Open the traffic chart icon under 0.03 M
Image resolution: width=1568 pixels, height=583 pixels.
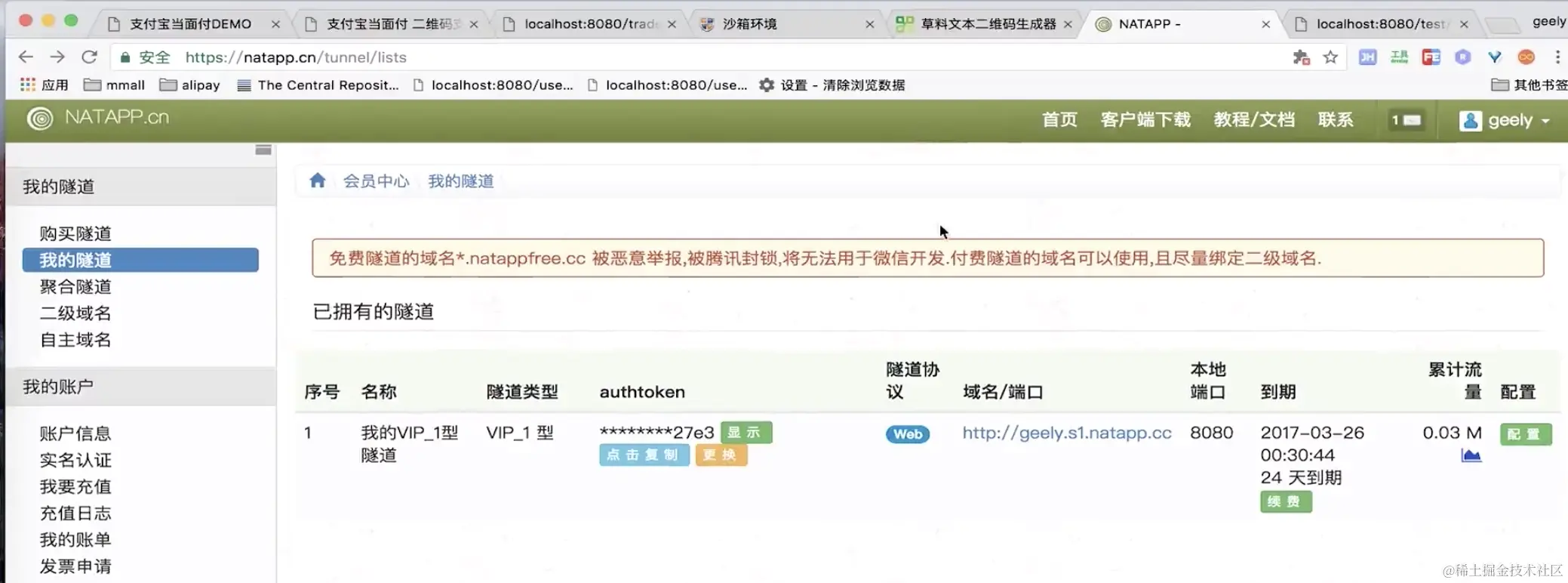point(1471,455)
